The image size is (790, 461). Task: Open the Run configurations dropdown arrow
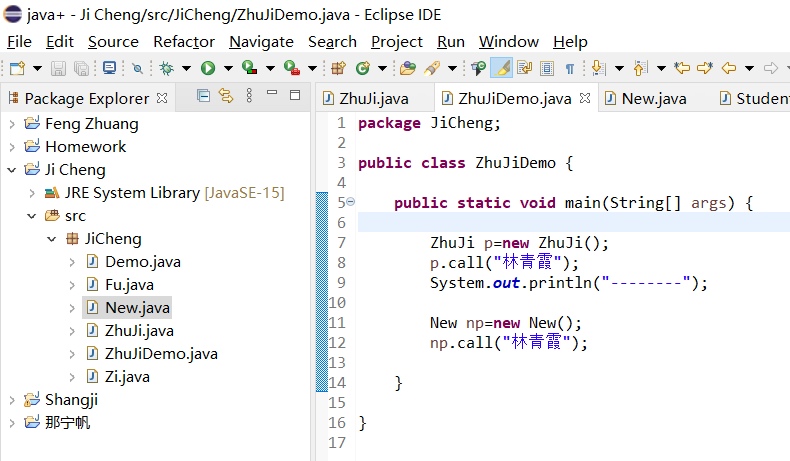228,68
